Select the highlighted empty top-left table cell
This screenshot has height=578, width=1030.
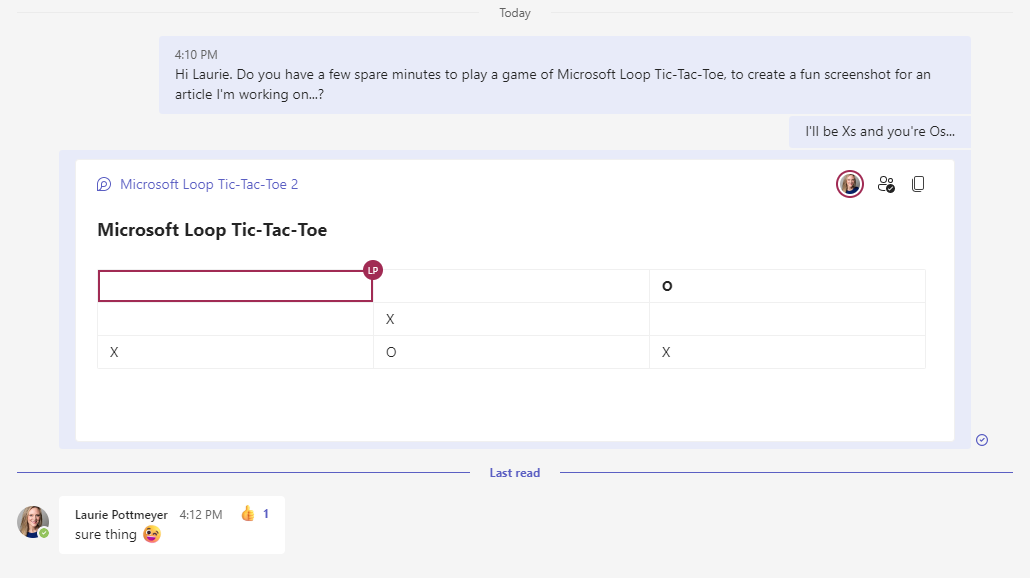(x=235, y=286)
